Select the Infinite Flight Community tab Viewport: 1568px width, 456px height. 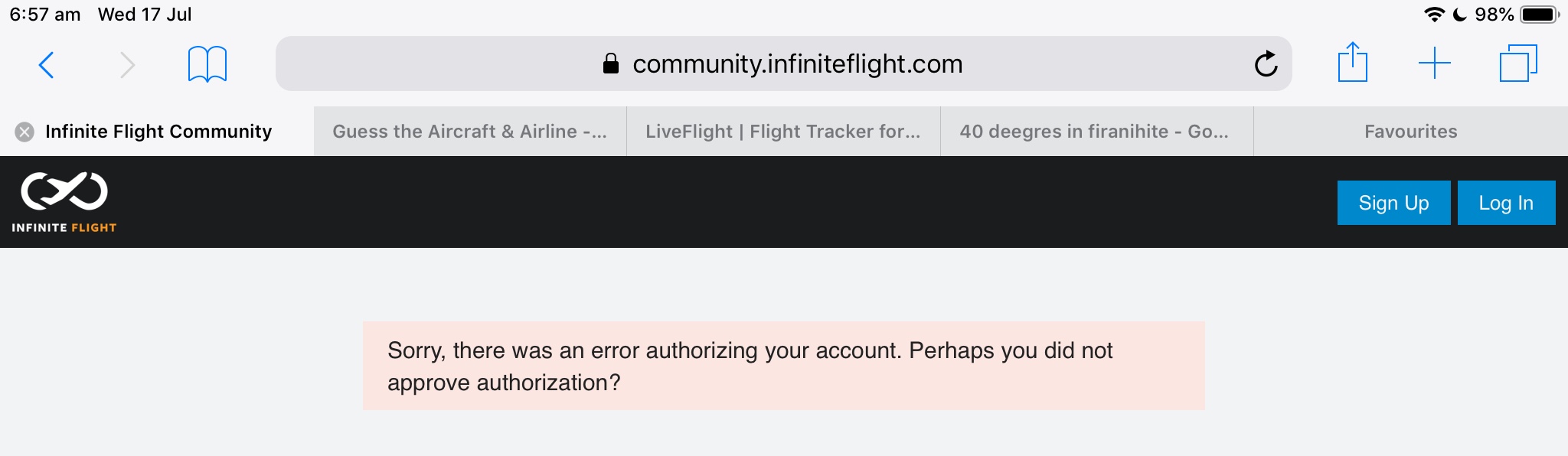[158, 132]
